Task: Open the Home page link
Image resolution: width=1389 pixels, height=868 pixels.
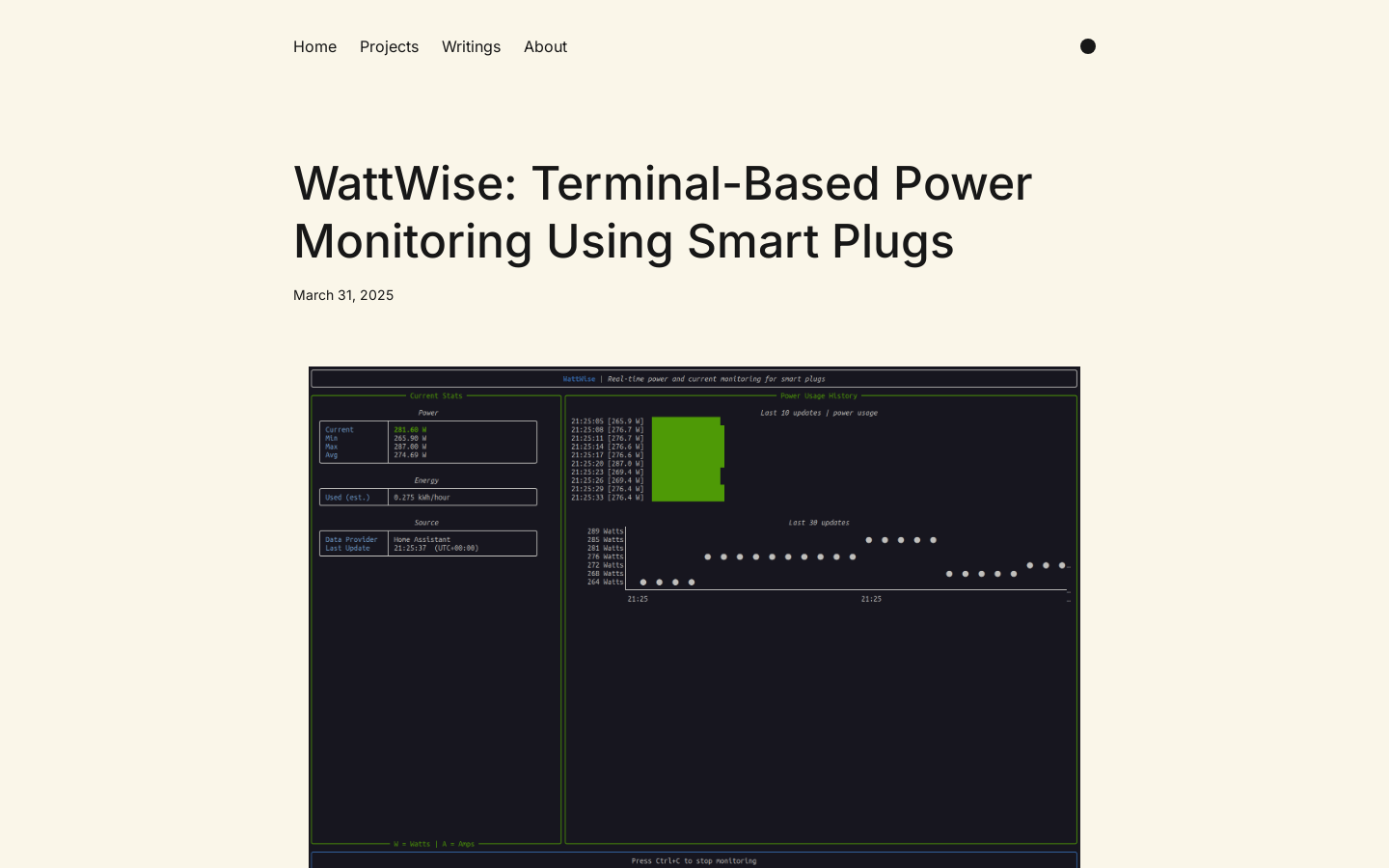Action: 314,46
